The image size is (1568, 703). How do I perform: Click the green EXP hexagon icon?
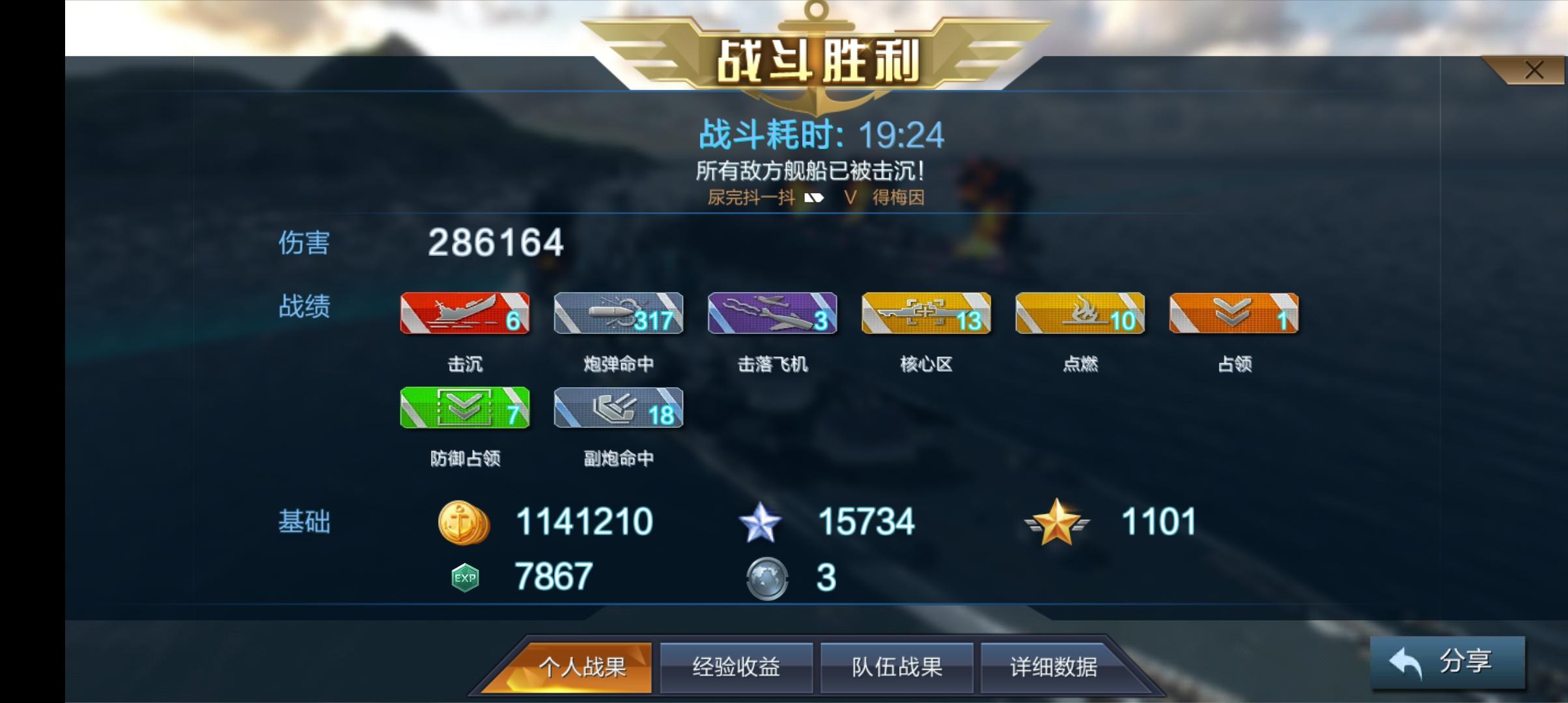[x=465, y=577]
